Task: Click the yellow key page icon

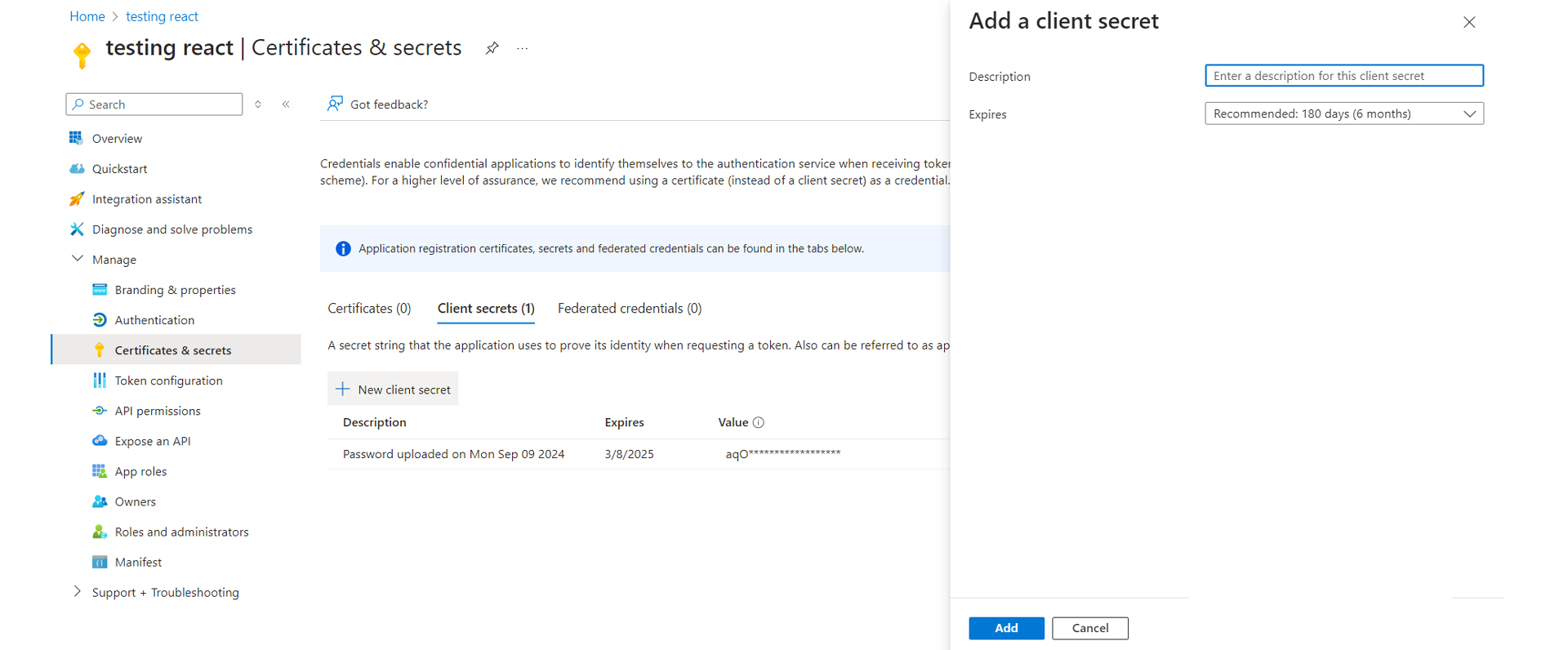Action: click(x=82, y=56)
